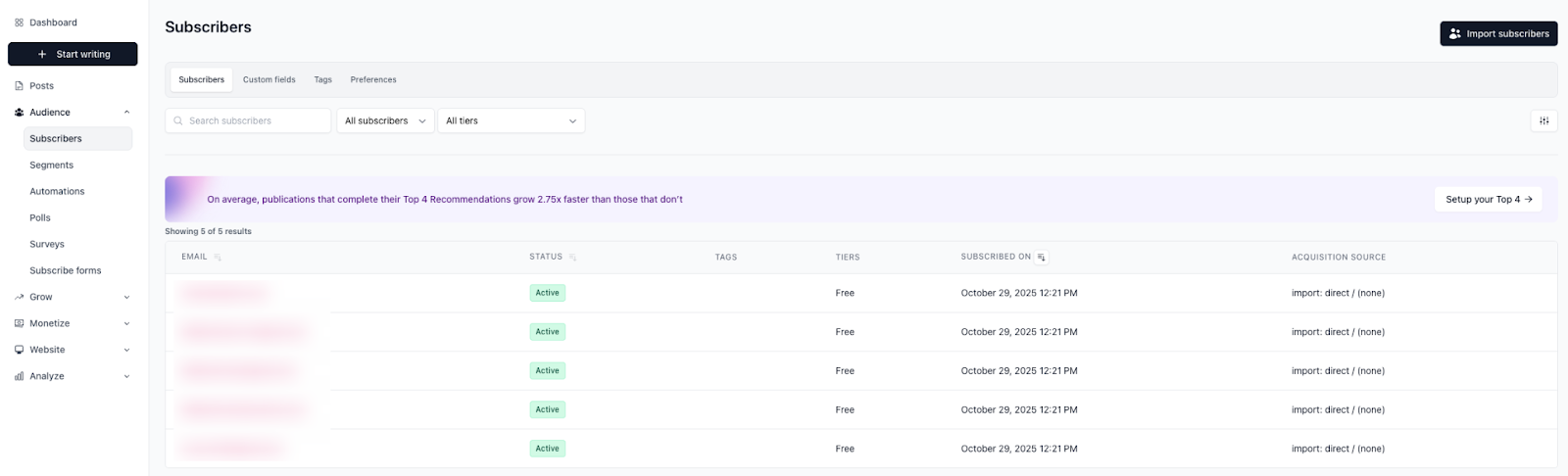
Task: Click the Import subscribers button
Action: (x=1497, y=33)
